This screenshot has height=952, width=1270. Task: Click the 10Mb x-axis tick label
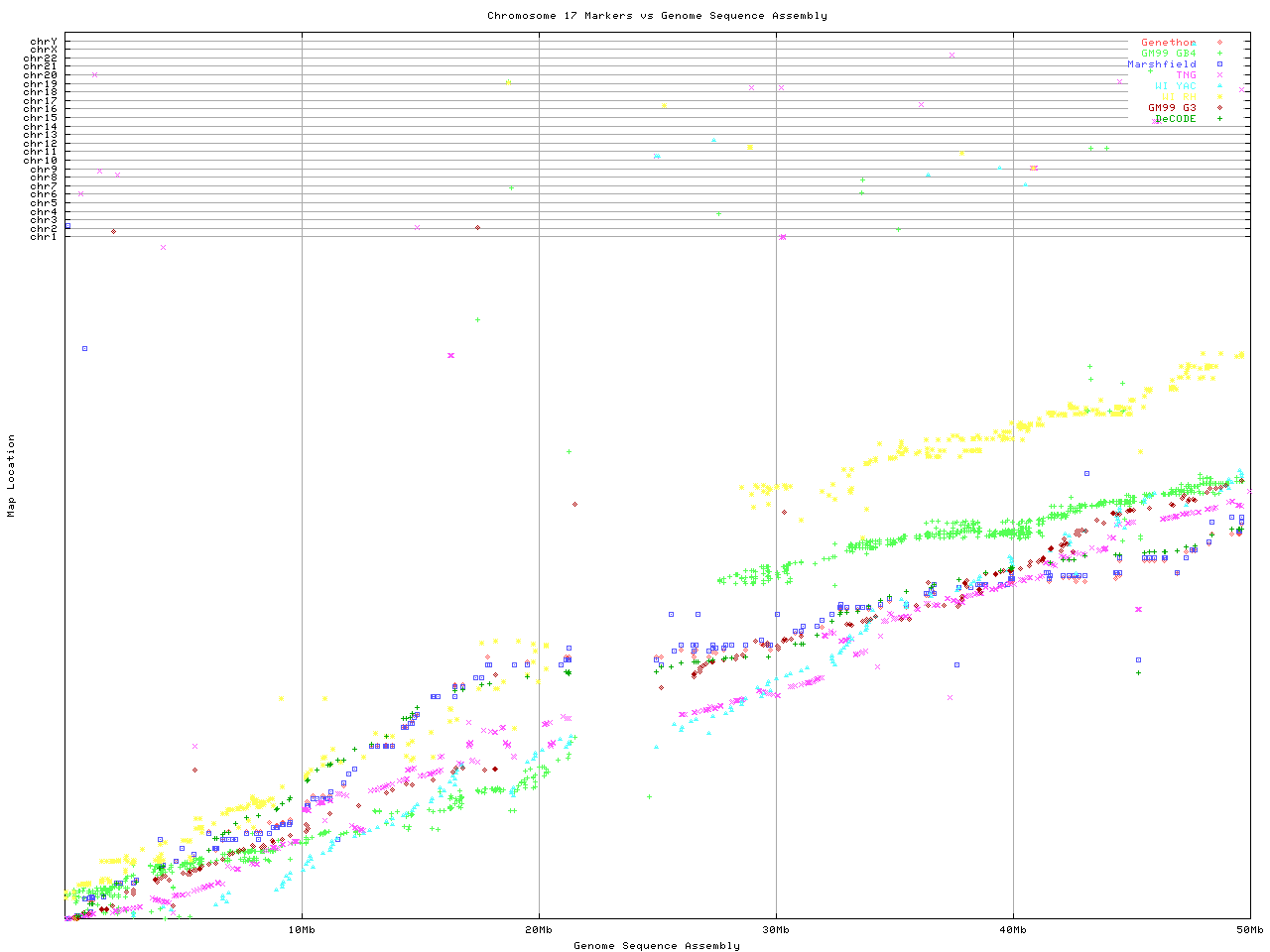(x=302, y=930)
